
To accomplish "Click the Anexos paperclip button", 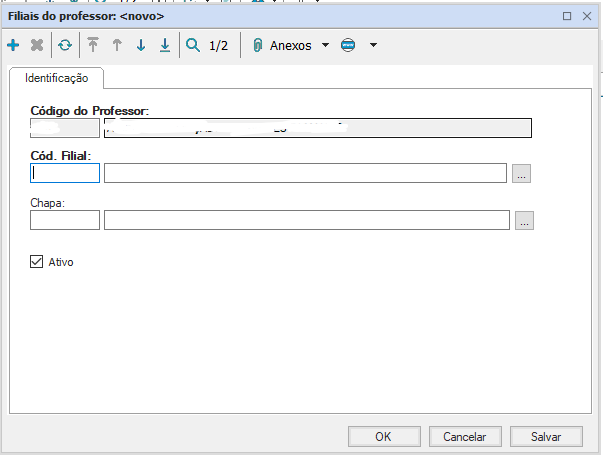I will coord(283,45).
